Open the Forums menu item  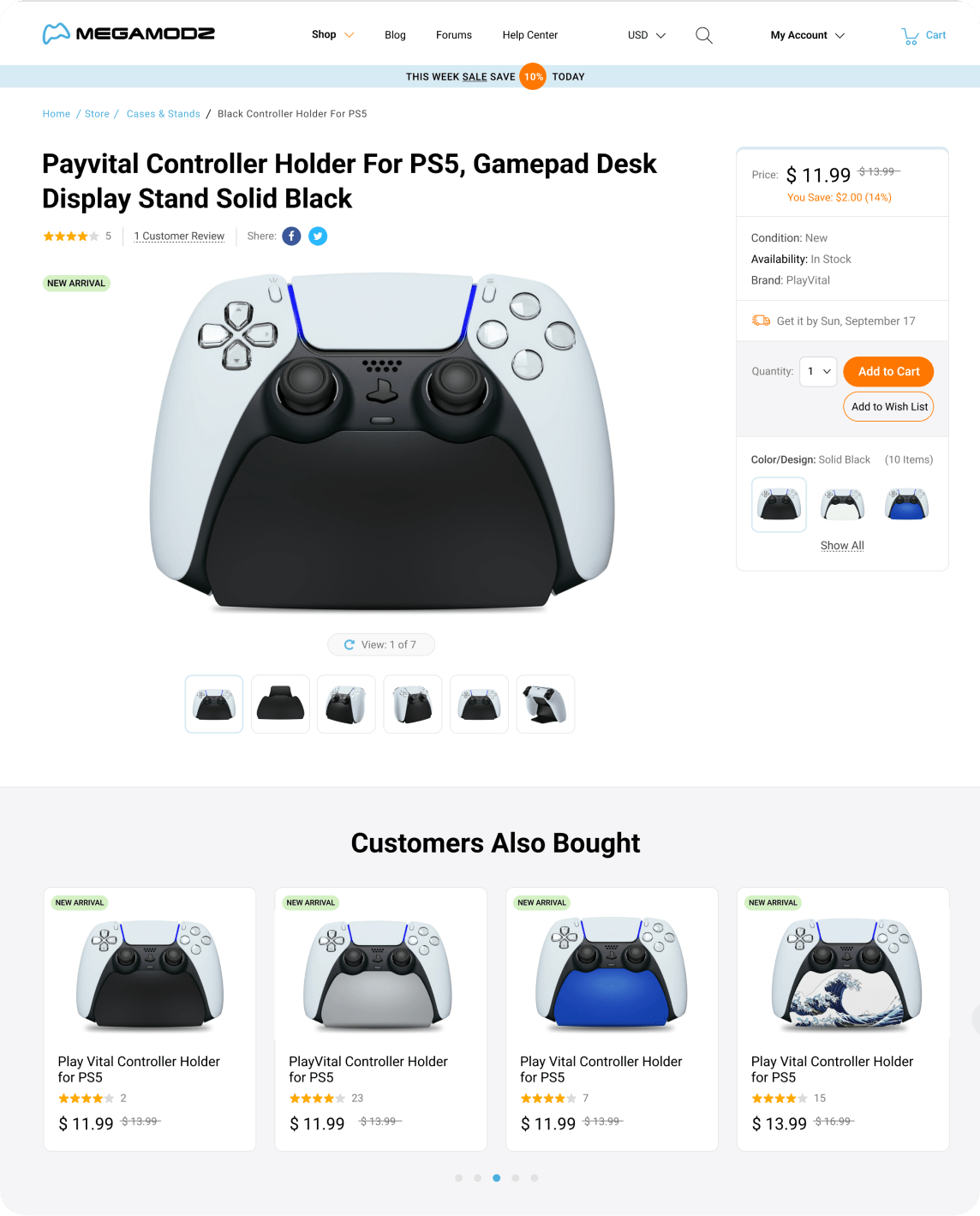tap(454, 35)
